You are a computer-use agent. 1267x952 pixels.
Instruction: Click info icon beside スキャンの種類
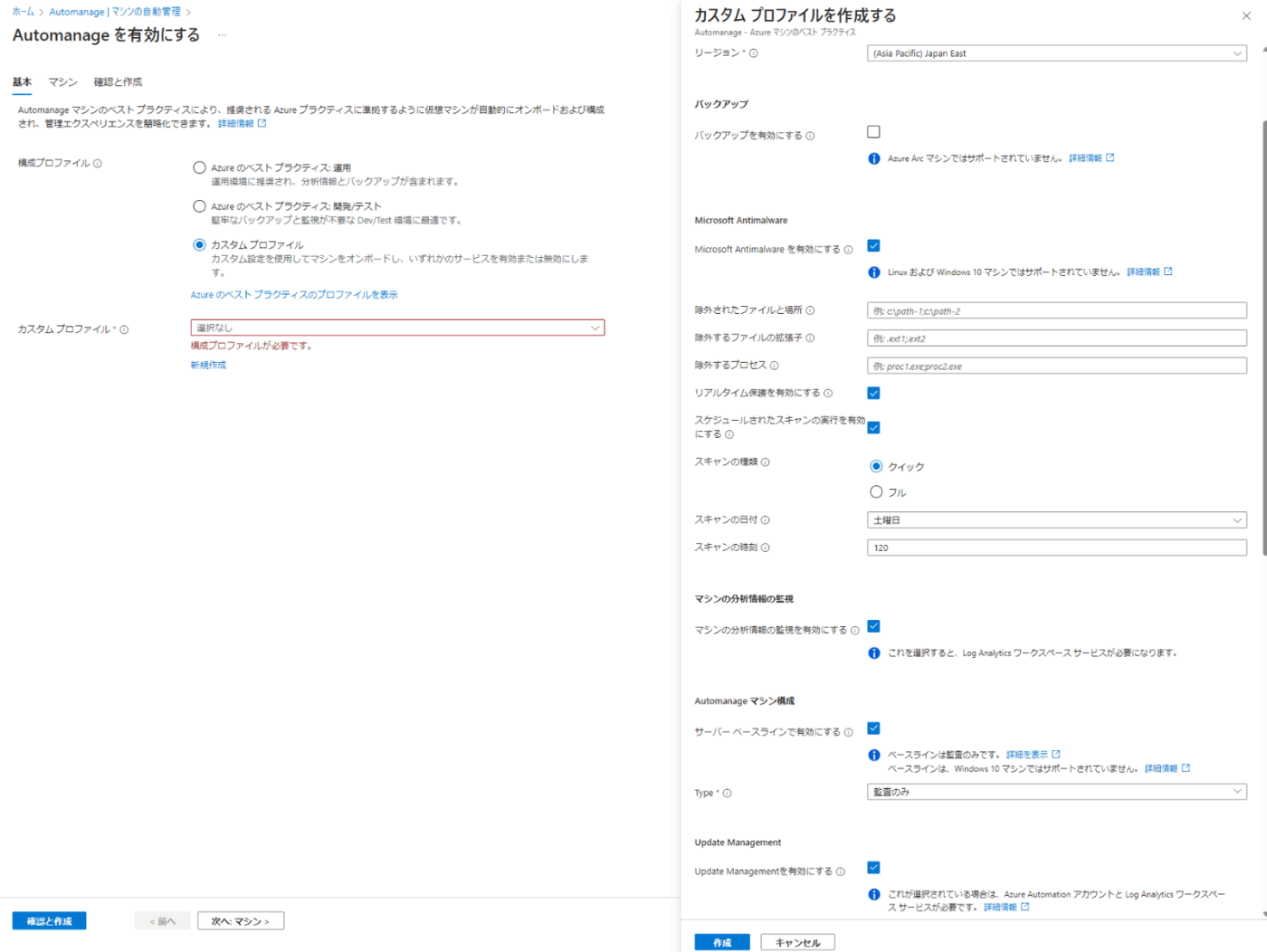pos(765,462)
